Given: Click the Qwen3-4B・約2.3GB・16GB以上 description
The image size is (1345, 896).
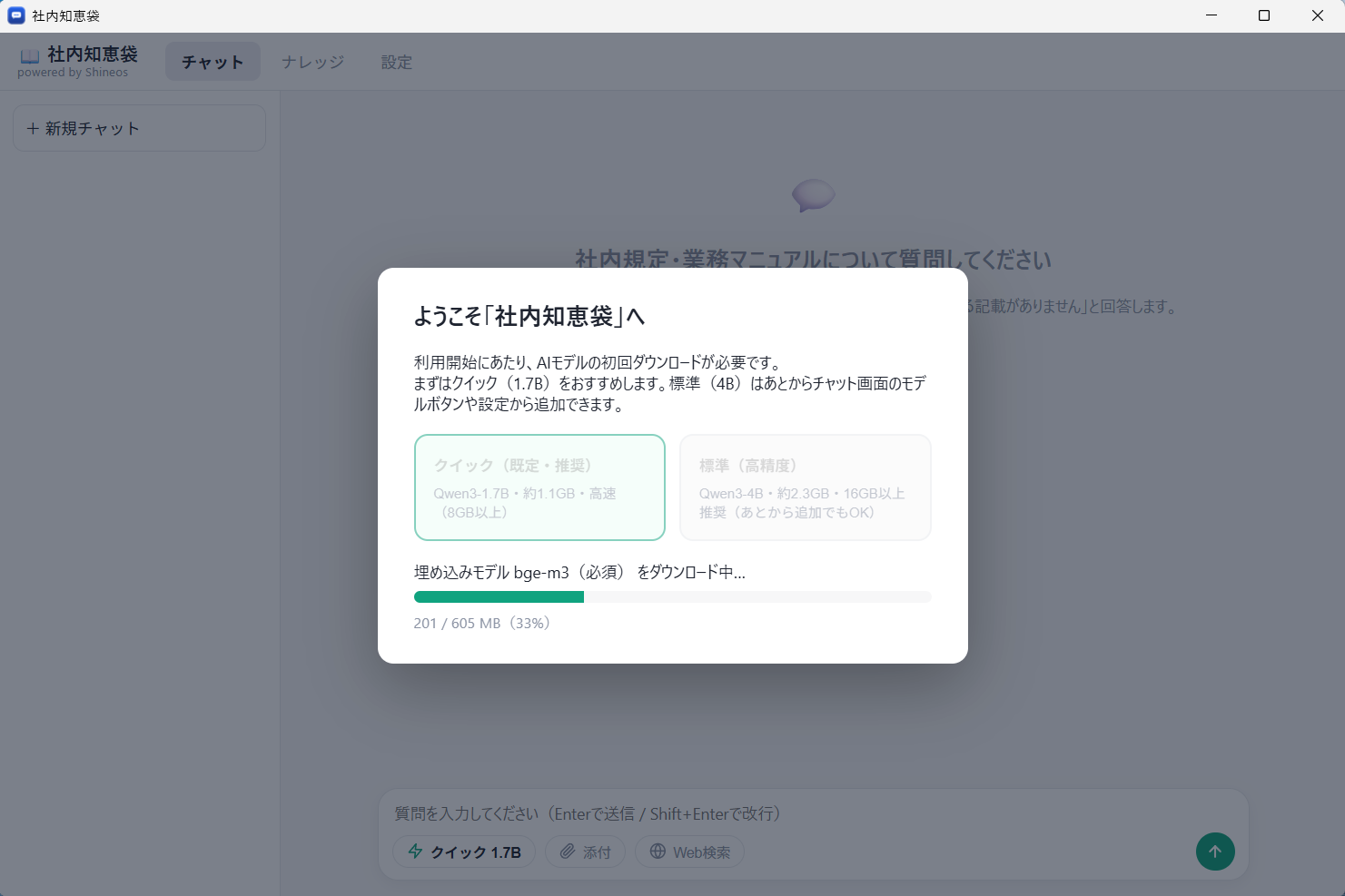Looking at the screenshot, I should pyautogui.click(x=802, y=502).
